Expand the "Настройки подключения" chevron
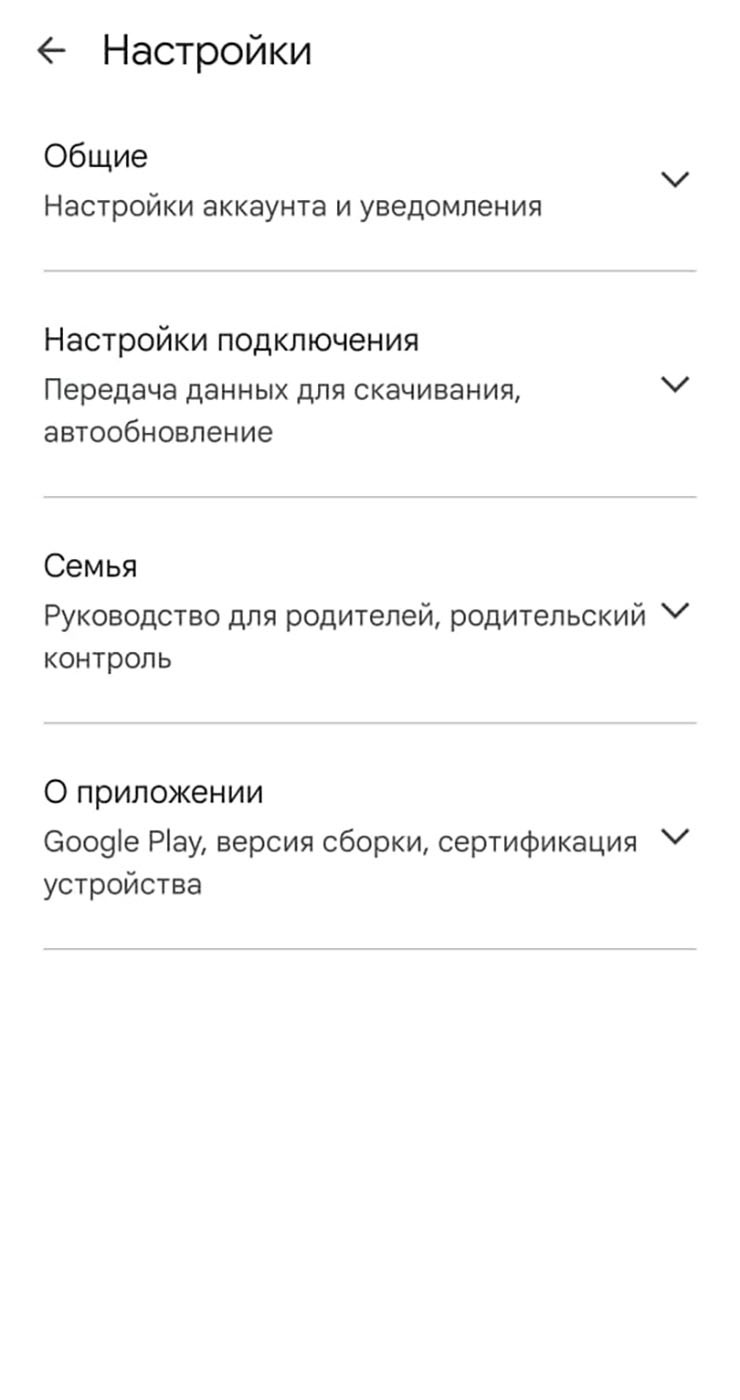This screenshot has width=740, height=1400. point(676,385)
